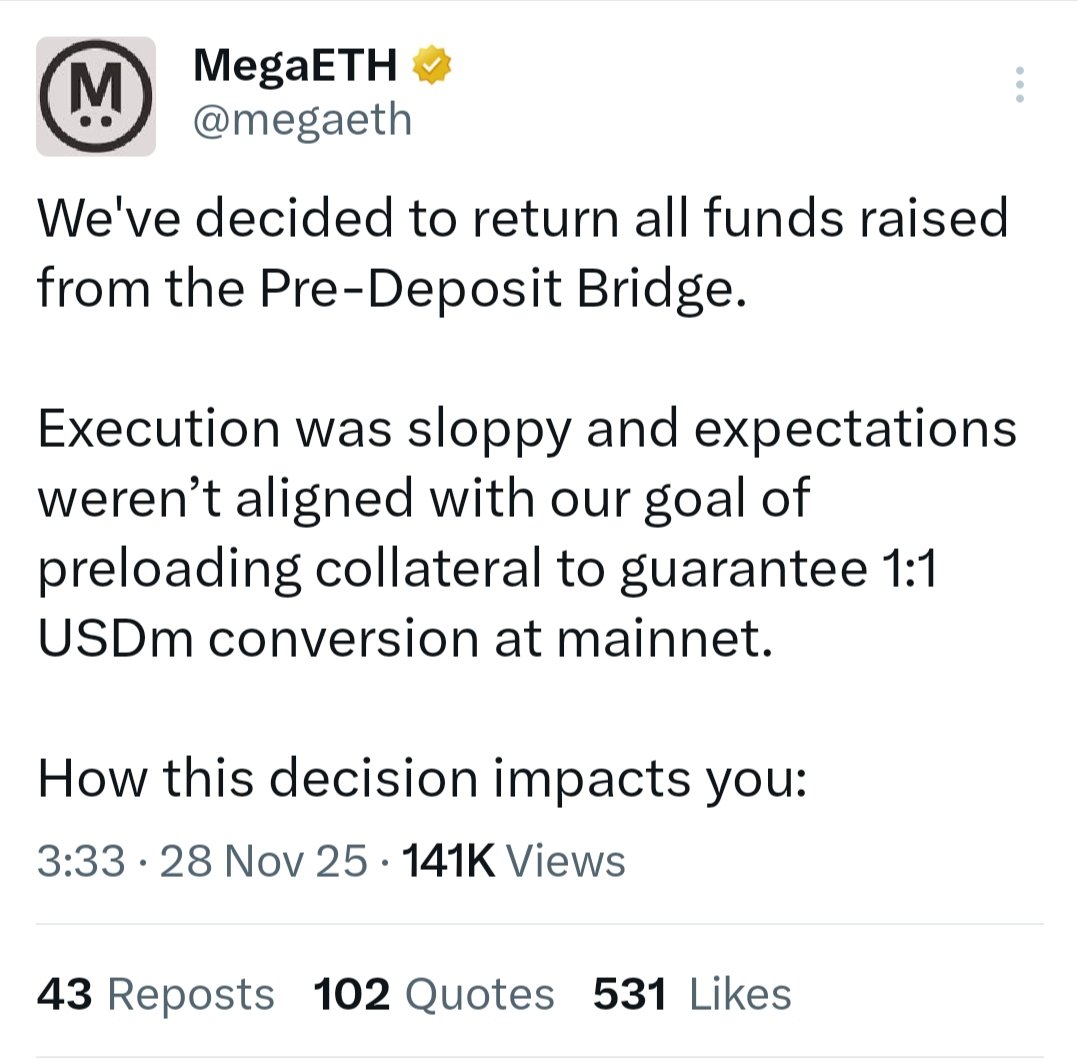The image size is (1078, 1059).
Task: Click the MegaETH display name
Action: tap(298, 66)
